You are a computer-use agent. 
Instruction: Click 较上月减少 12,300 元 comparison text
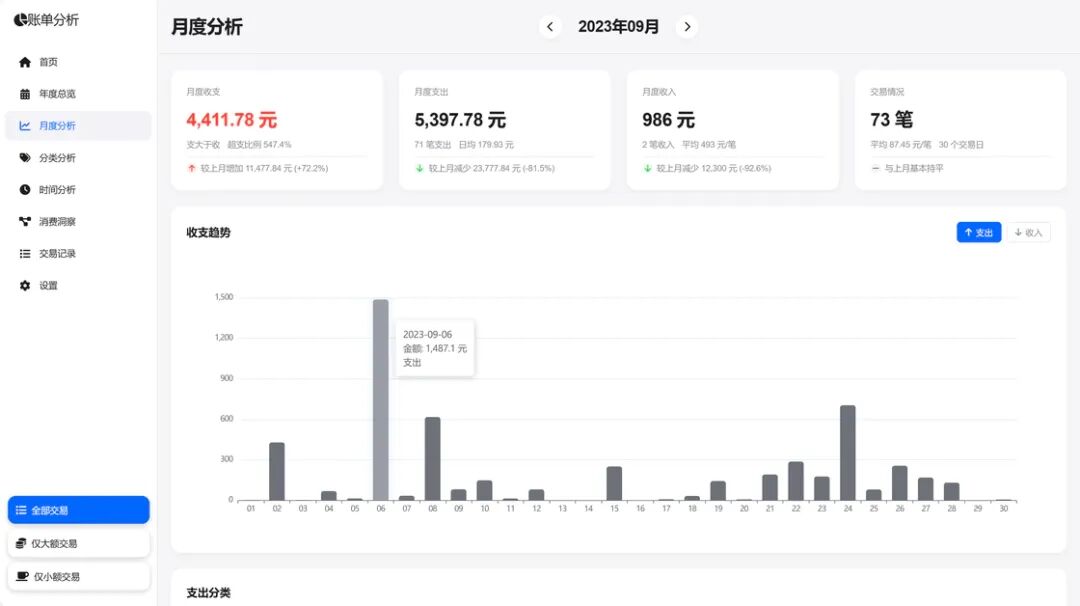tap(714, 168)
